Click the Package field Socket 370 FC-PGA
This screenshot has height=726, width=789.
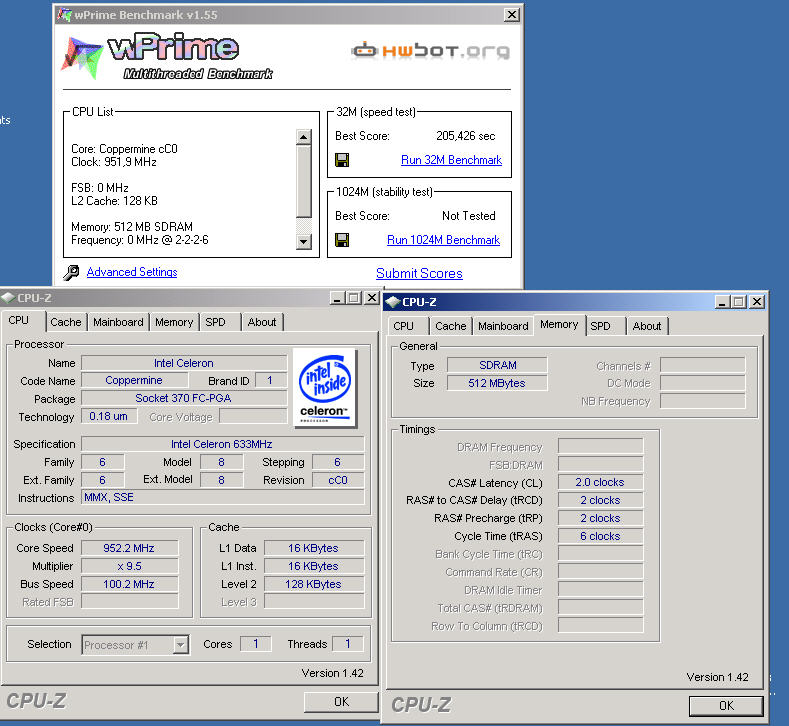(184, 398)
